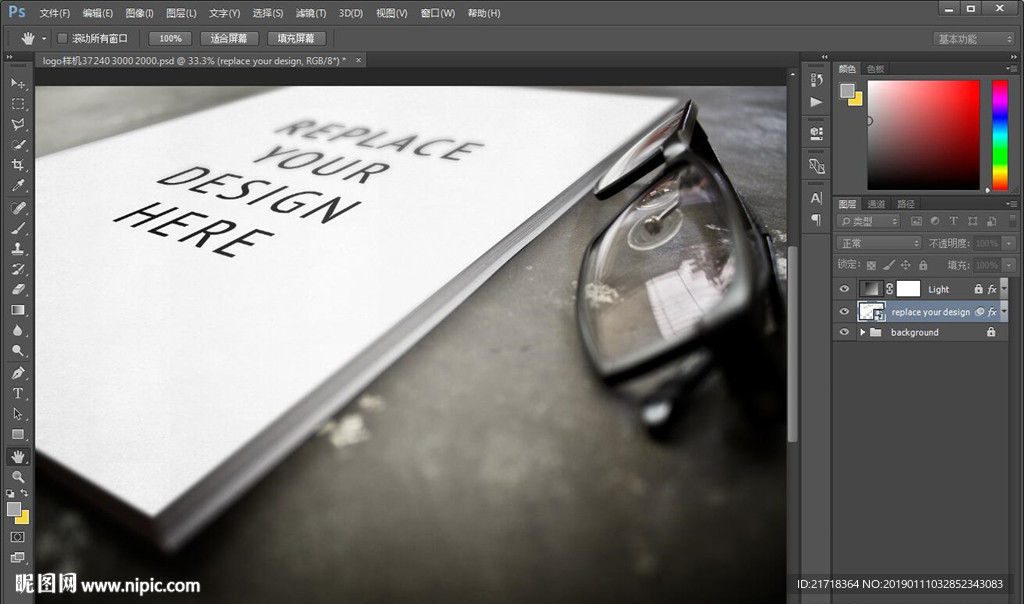Click the replace your design layer thumbnail
Screen dimensions: 1024x604
point(871,311)
